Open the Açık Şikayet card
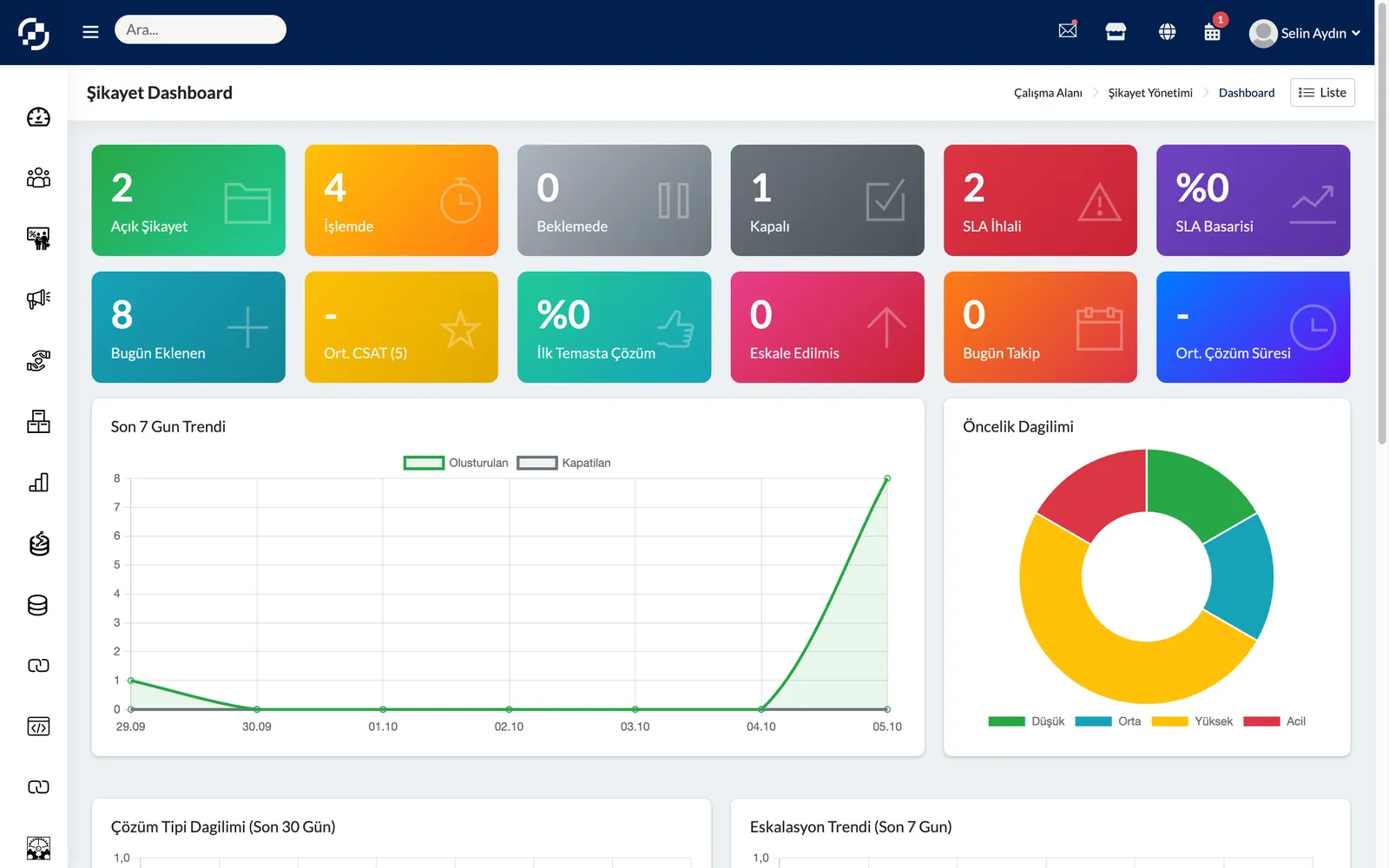 (x=188, y=201)
